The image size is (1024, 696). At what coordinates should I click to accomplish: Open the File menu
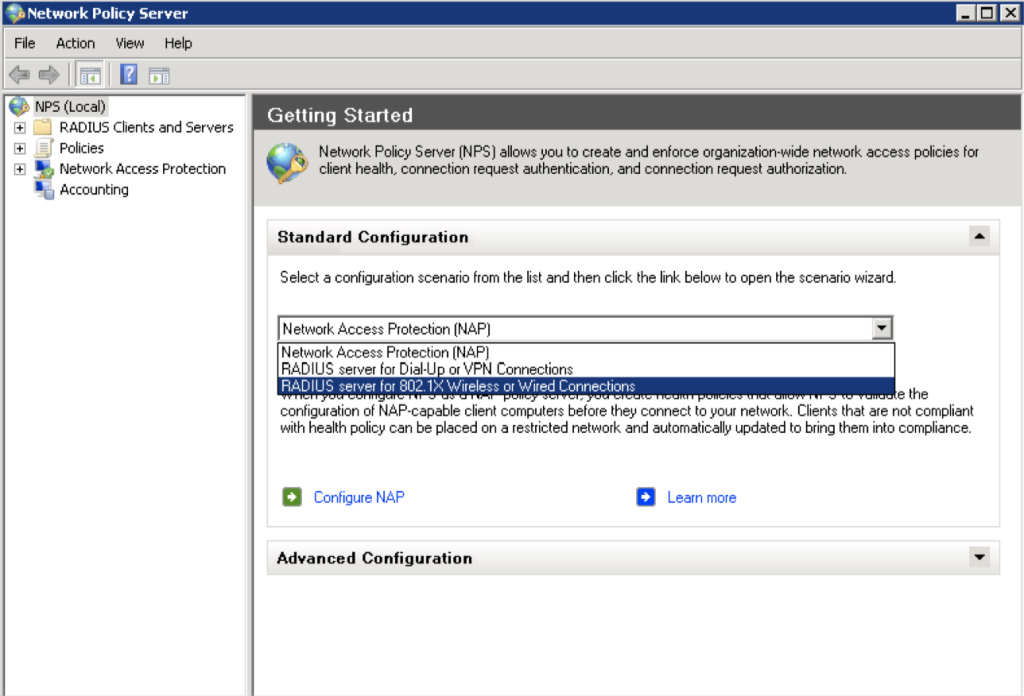point(25,43)
